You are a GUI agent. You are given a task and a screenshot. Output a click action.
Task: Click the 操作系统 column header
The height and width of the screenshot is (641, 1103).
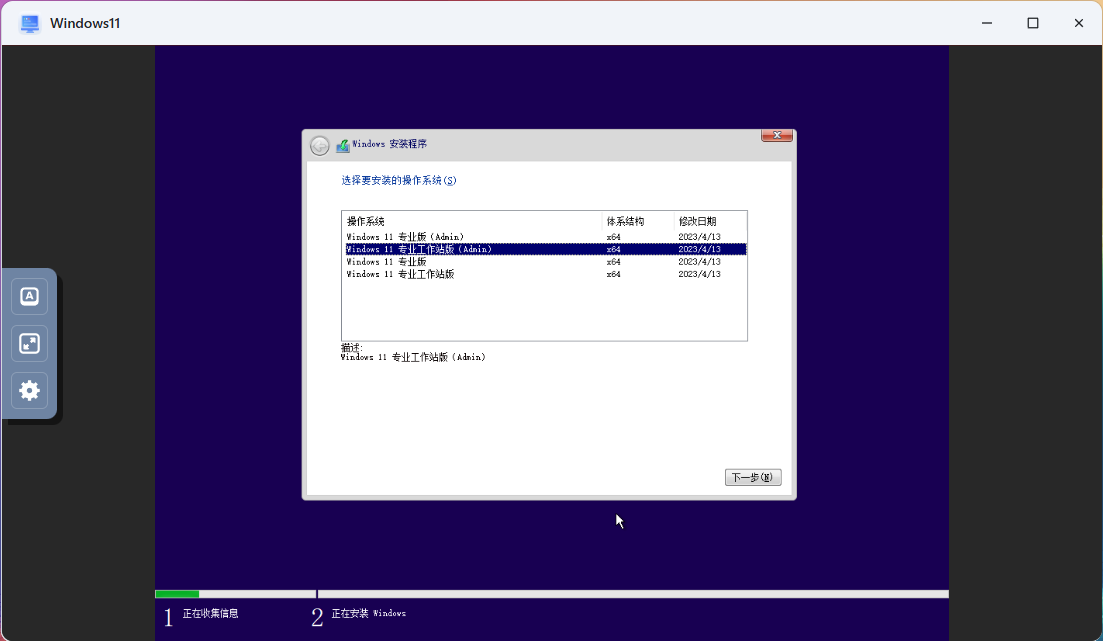[x=472, y=221]
